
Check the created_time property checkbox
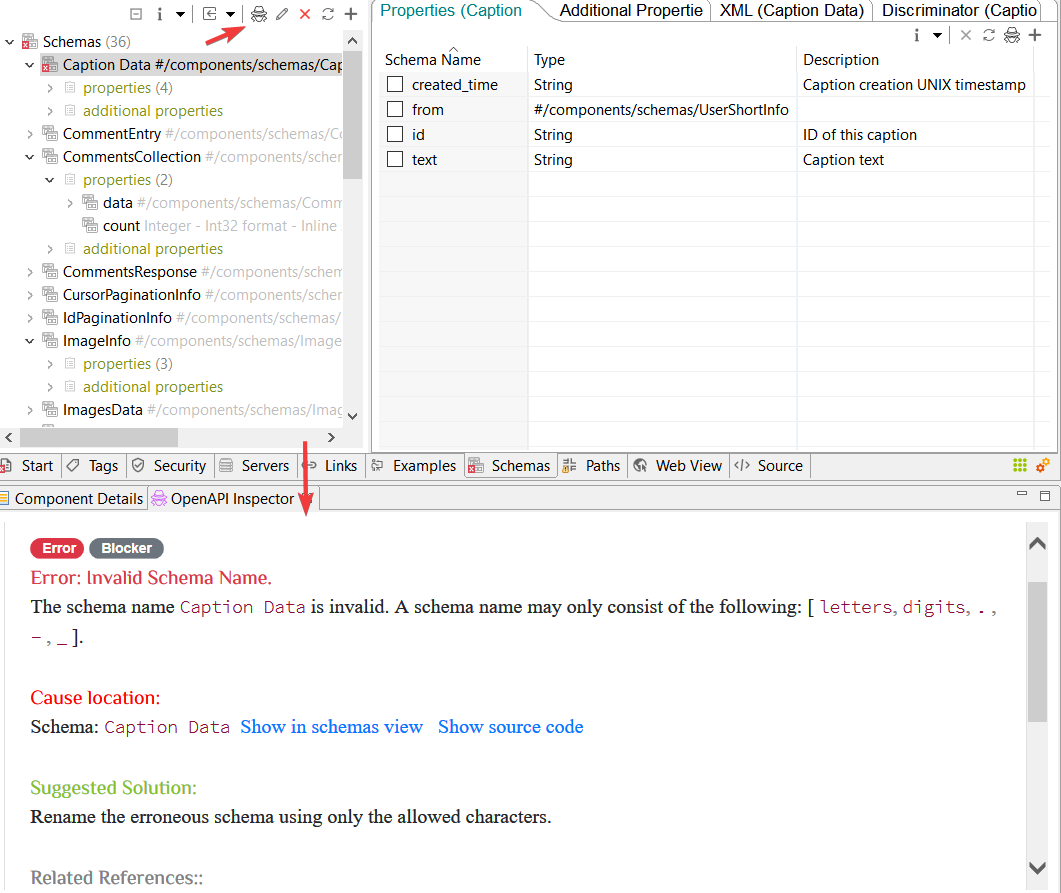pyautogui.click(x=395, y=85)
